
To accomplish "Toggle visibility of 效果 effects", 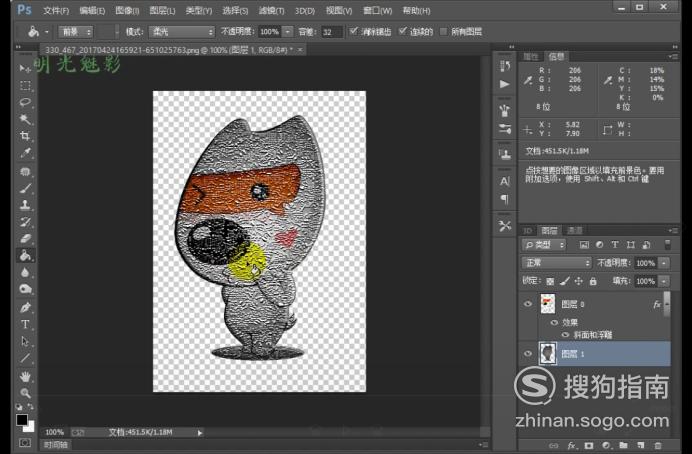I will [x=554, y=323].
